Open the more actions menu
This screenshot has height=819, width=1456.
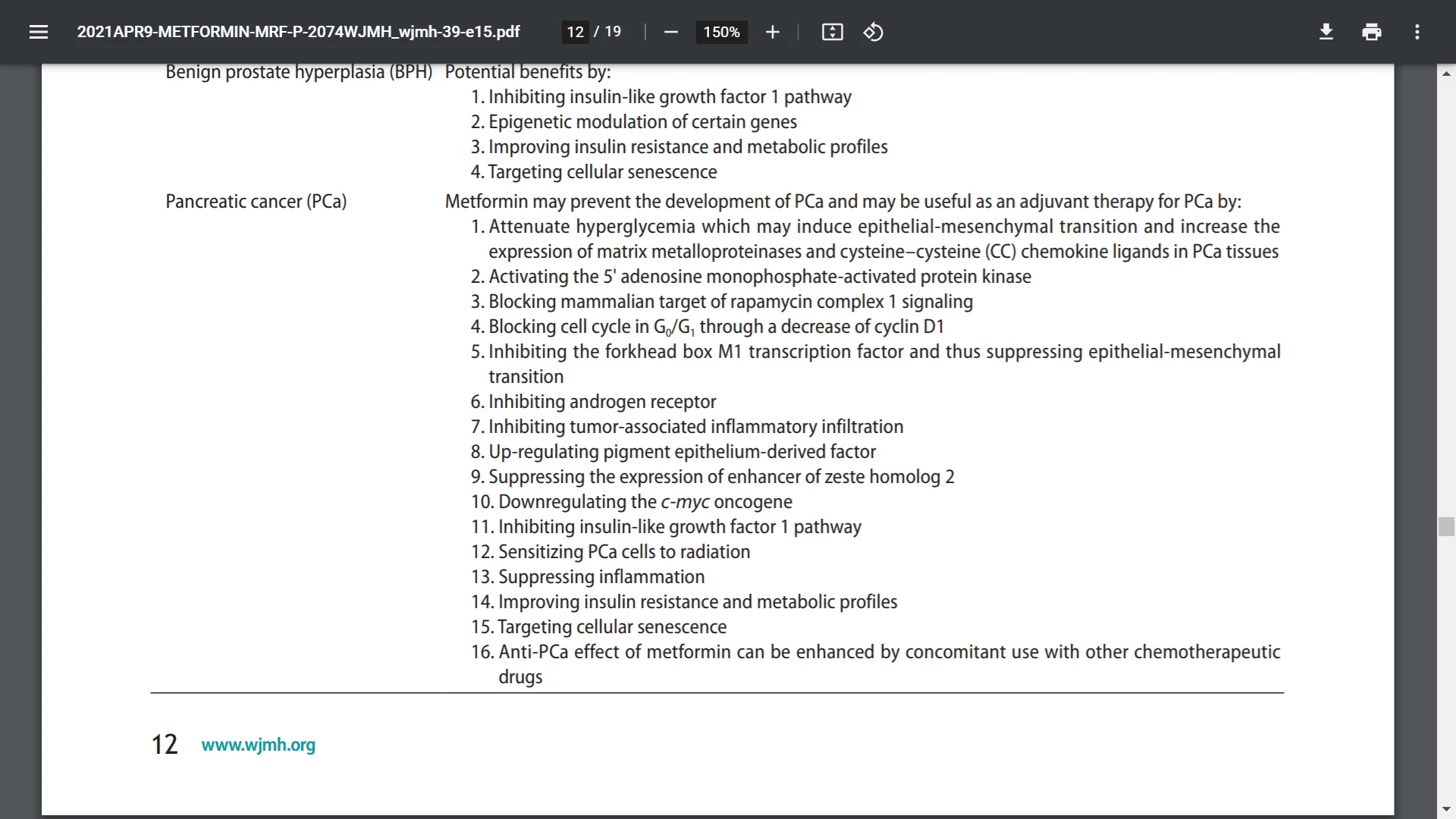pos(1417,32)
